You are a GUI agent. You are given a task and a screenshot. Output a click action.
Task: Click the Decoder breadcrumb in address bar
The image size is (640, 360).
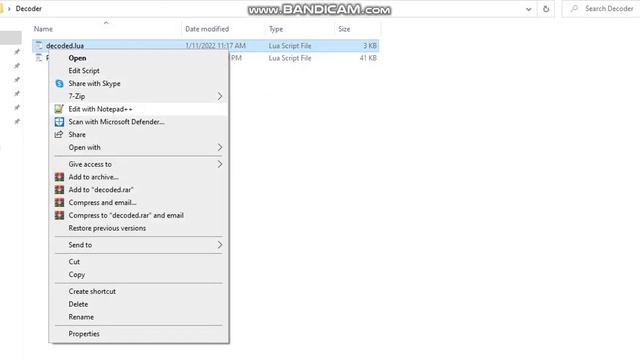(x=29, y=9)
